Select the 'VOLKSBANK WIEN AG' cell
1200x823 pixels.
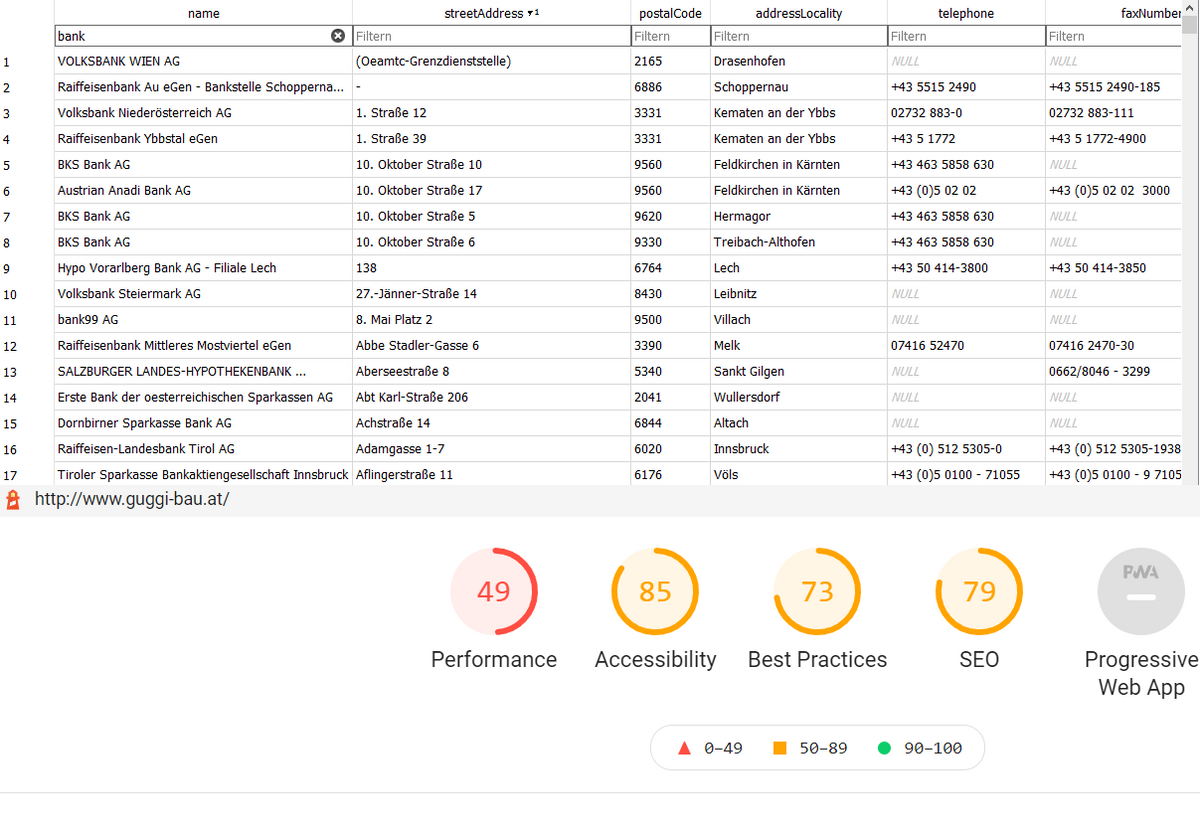tap(203, 61)
